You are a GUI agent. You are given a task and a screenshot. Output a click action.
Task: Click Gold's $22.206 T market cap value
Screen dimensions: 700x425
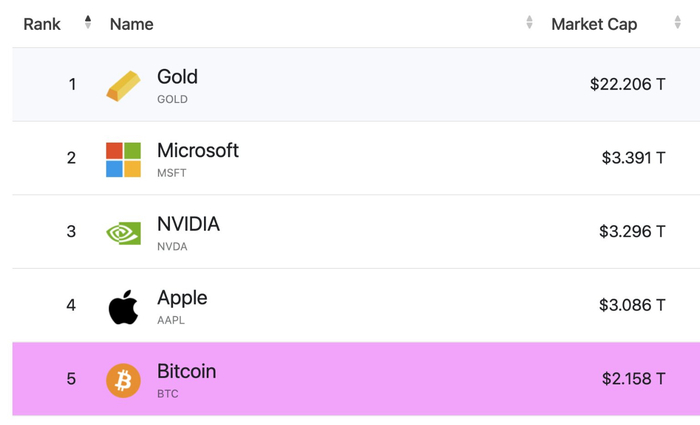tap(627, 85)
